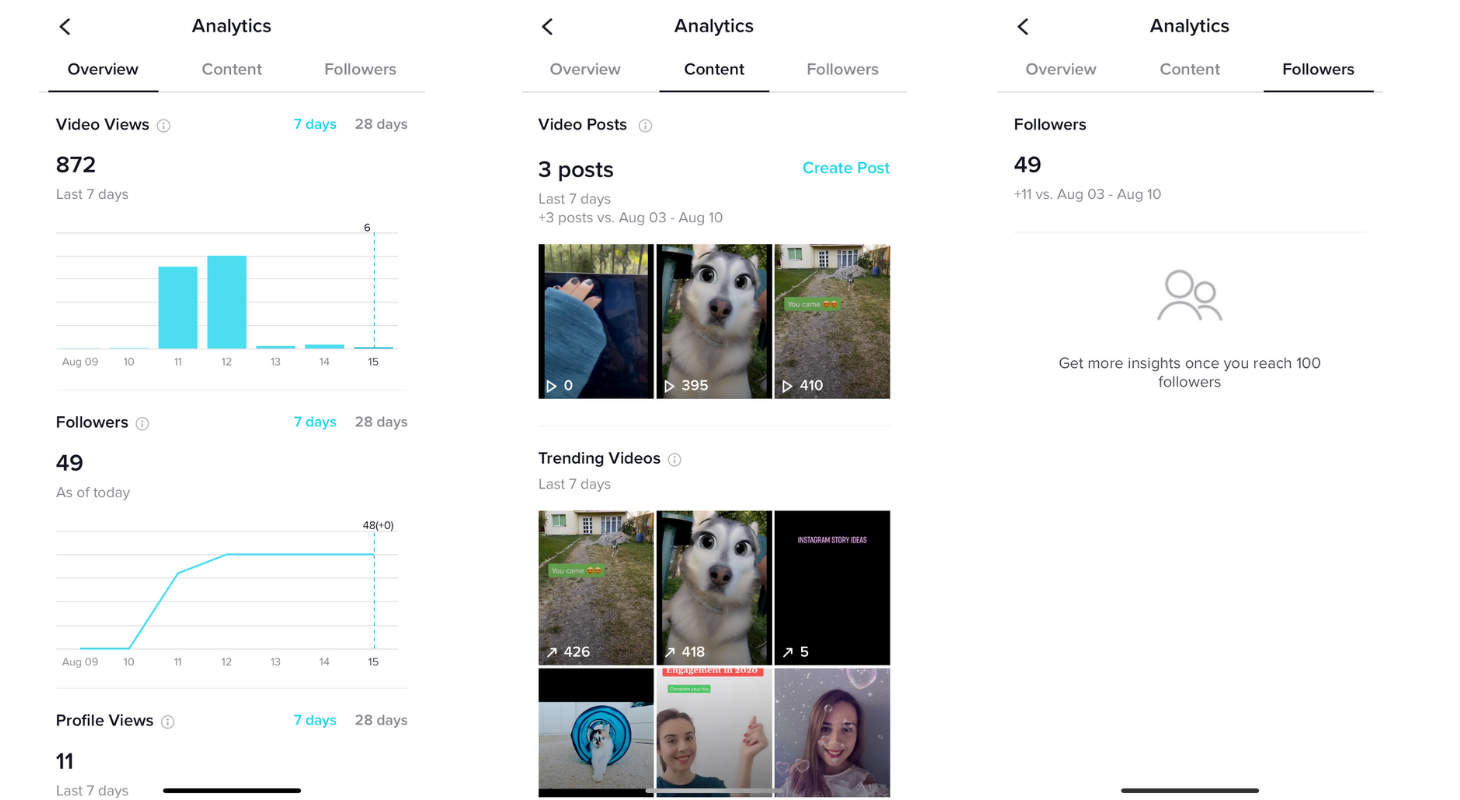Tap 'Get more insights once you reach 100 followers'

pos(1189,372)
